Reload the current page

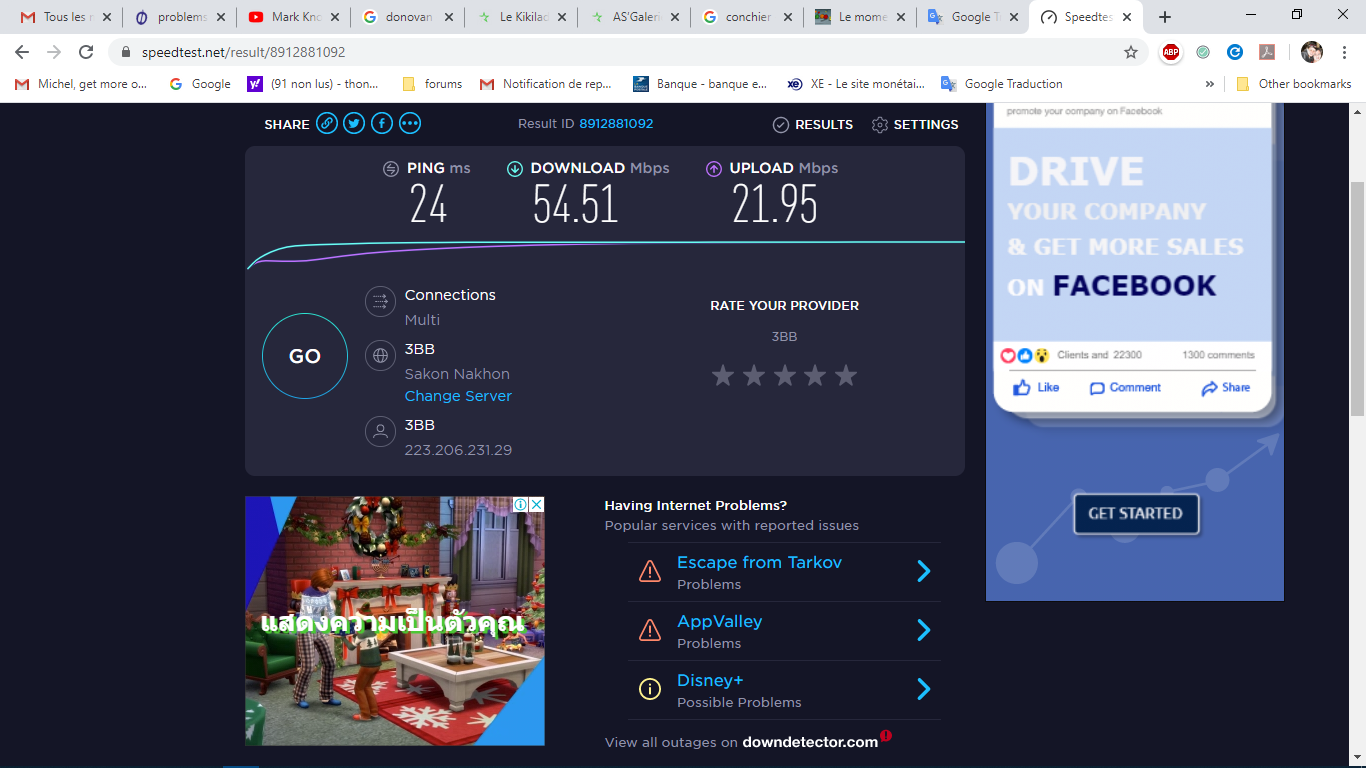[86, 52]
